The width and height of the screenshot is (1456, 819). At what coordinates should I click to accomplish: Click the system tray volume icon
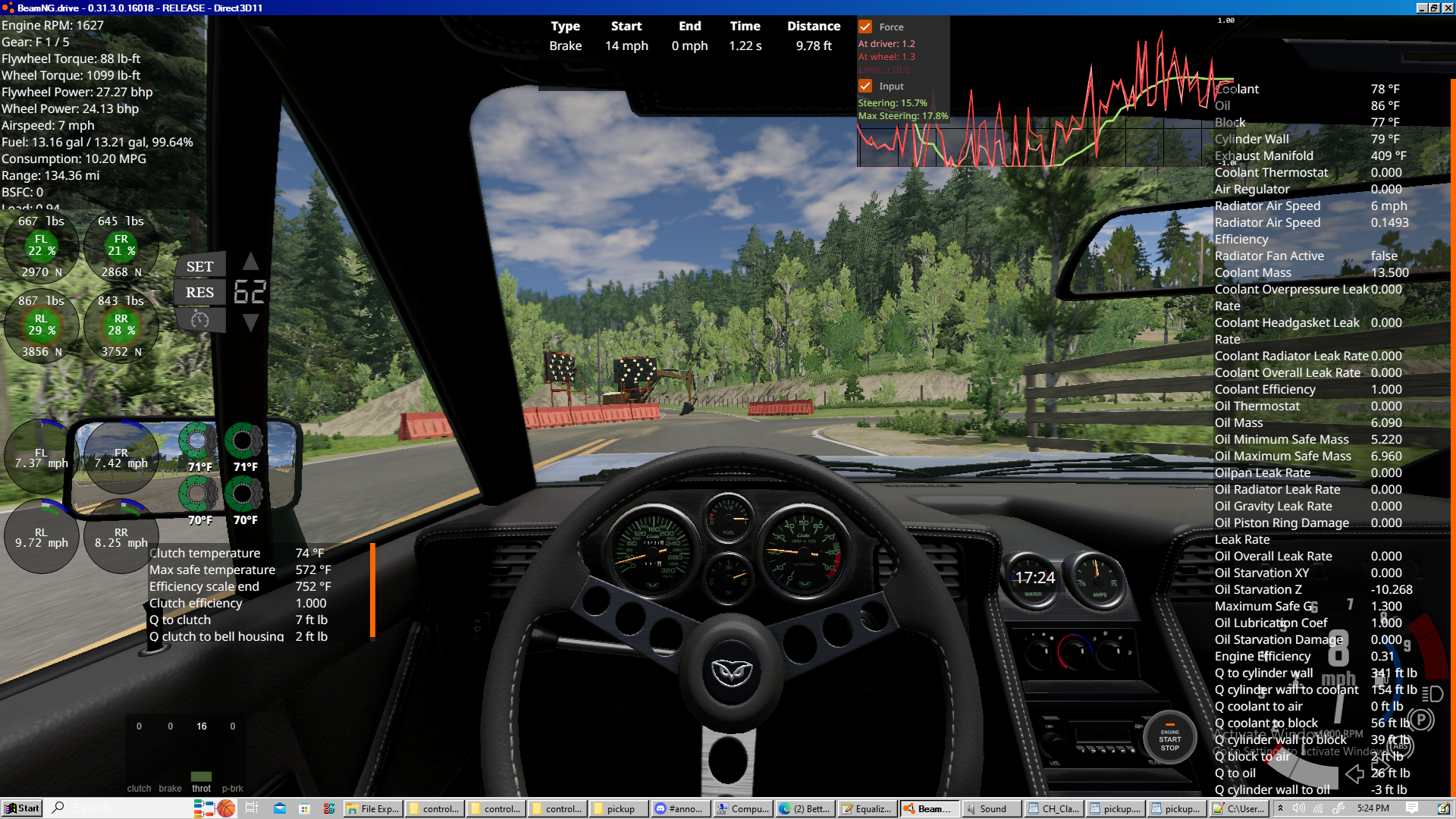point(1299,808)
